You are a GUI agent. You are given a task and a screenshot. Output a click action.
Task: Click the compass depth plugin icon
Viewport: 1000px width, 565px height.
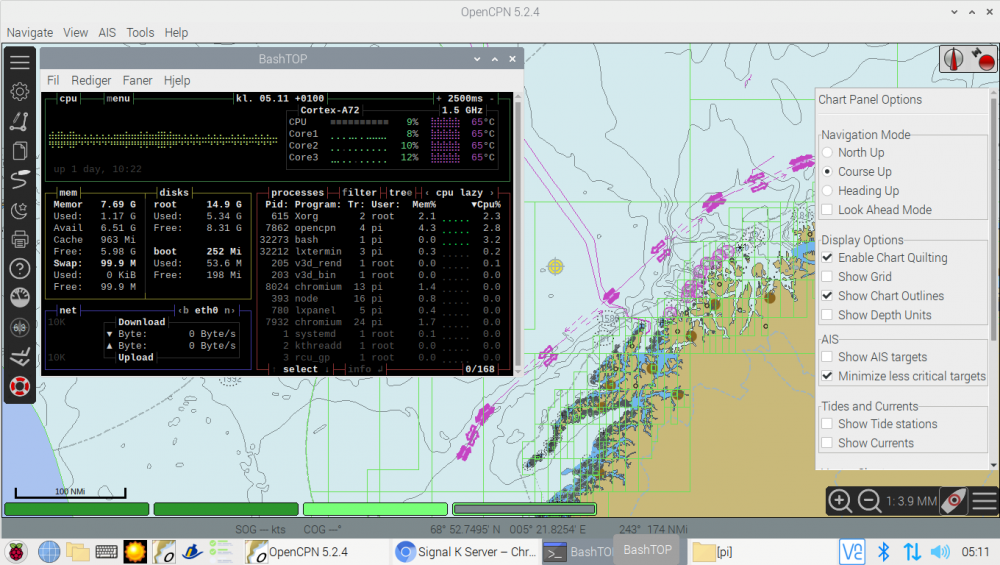[20, 328]
